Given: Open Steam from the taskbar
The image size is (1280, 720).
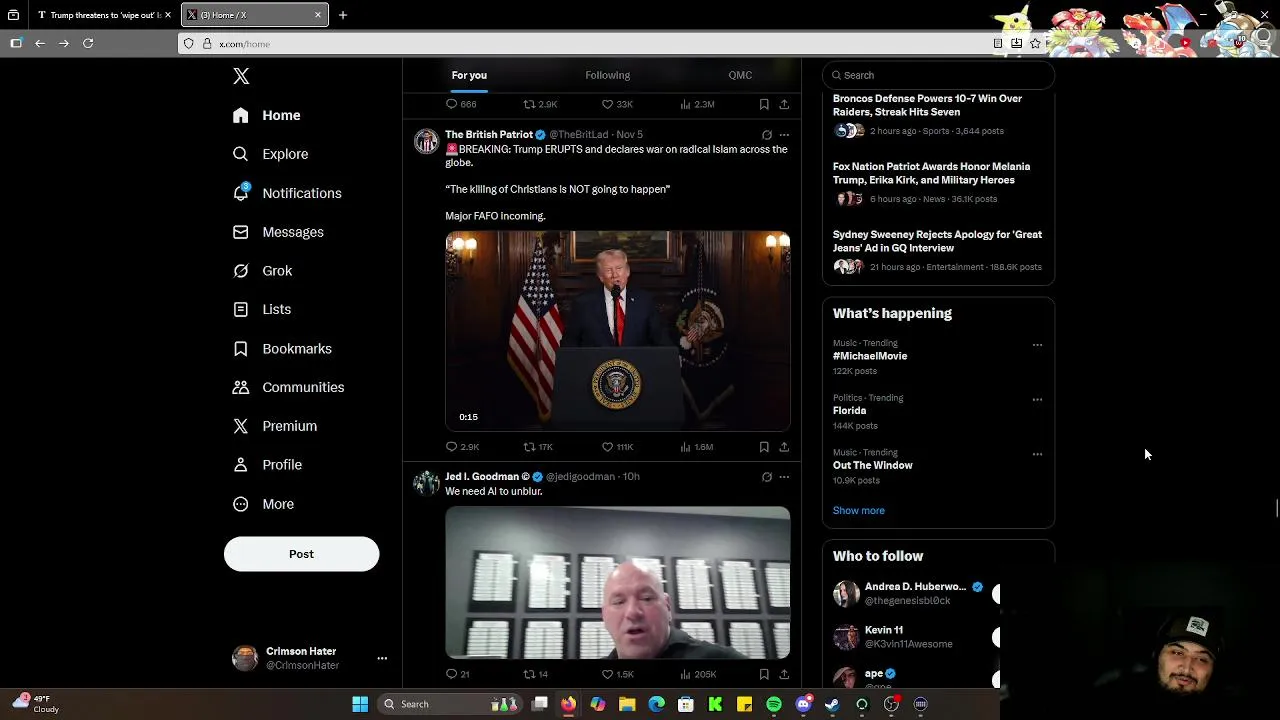Looking at the screenshot, I should [x=832, y=704].
